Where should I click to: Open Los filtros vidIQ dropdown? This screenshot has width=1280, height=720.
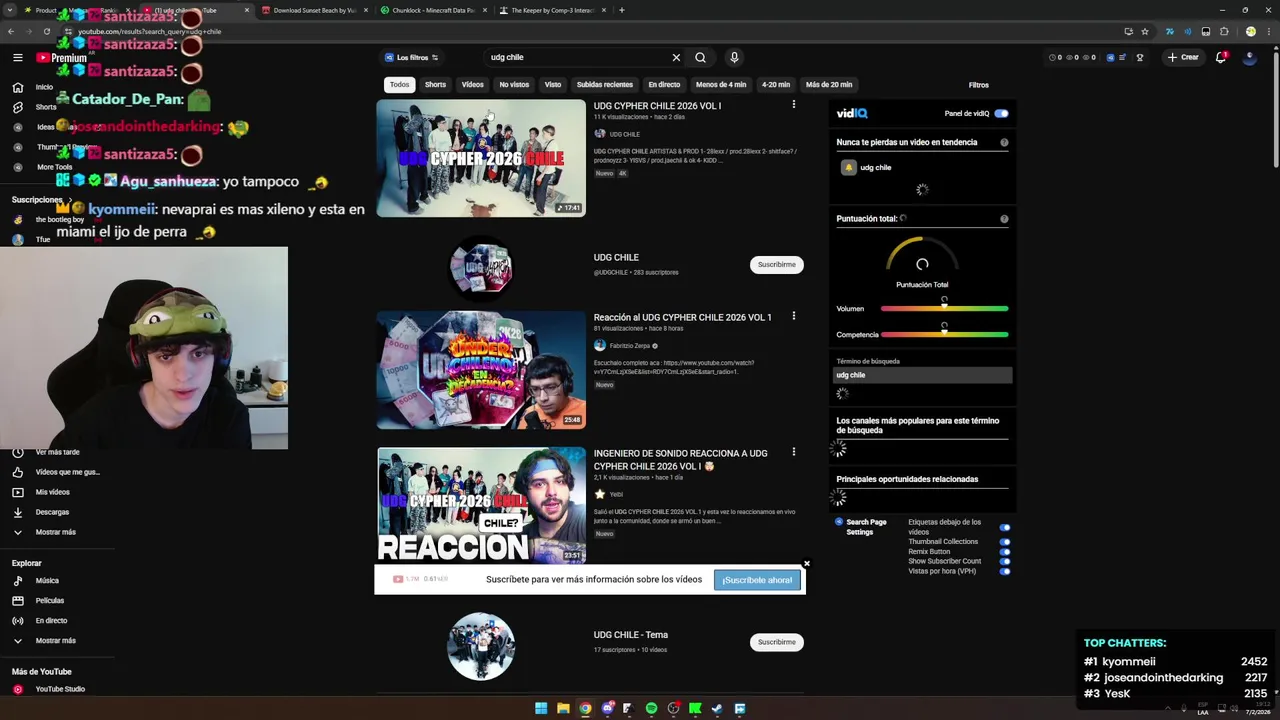point(412,57)
